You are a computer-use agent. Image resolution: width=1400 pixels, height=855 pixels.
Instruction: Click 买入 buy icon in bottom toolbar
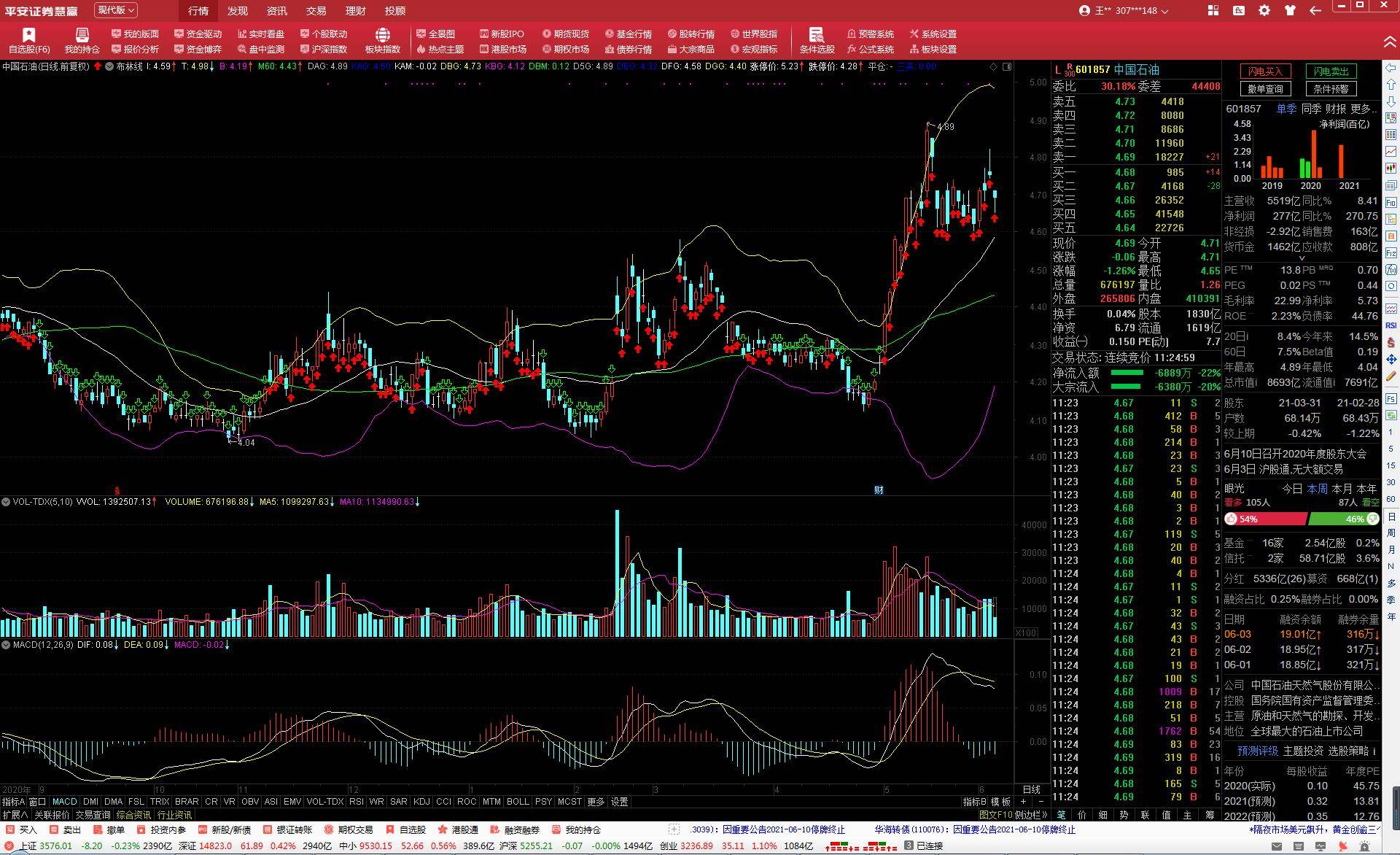point(20,830)
